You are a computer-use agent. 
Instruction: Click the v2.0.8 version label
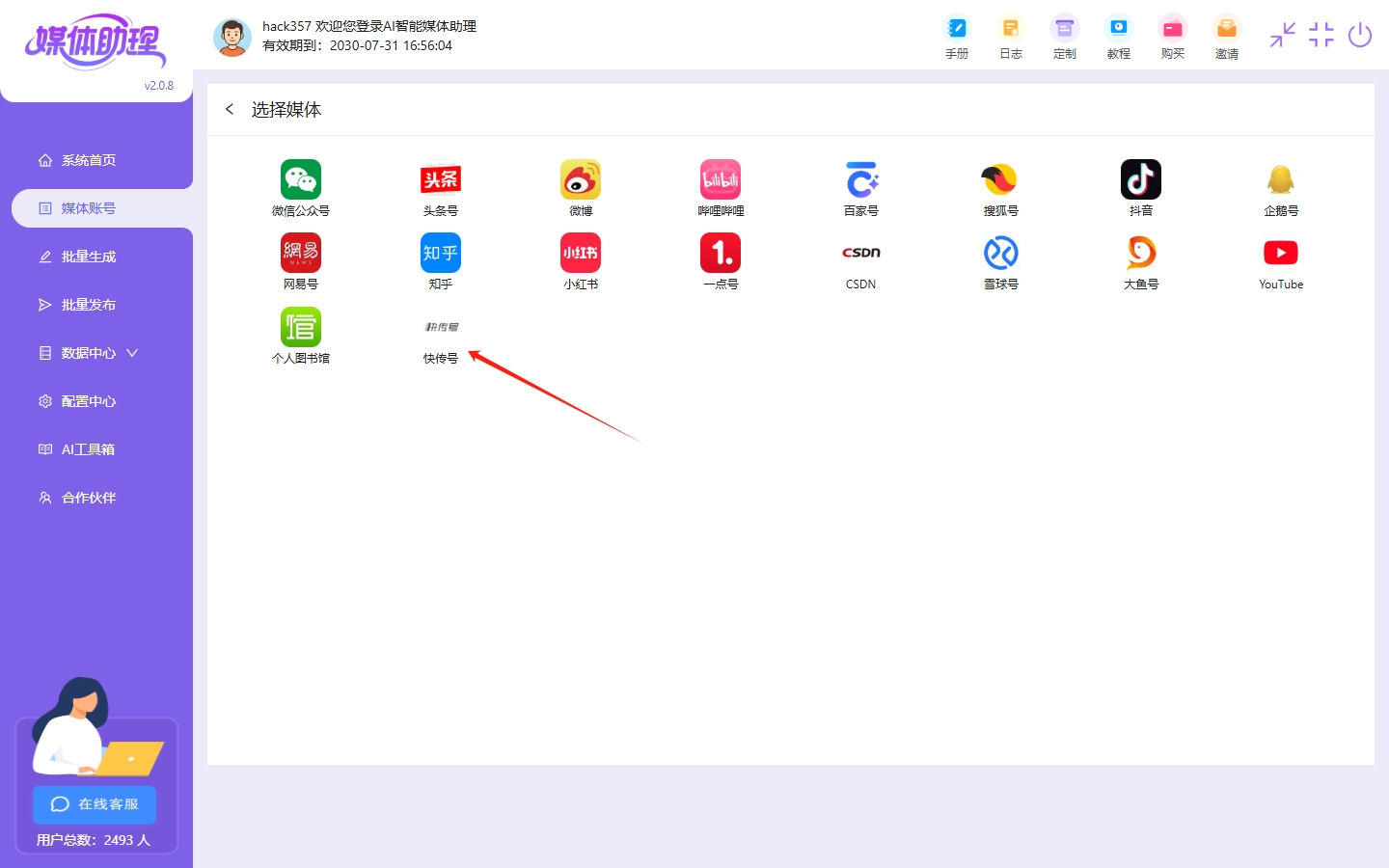click(x=159, y=86)
